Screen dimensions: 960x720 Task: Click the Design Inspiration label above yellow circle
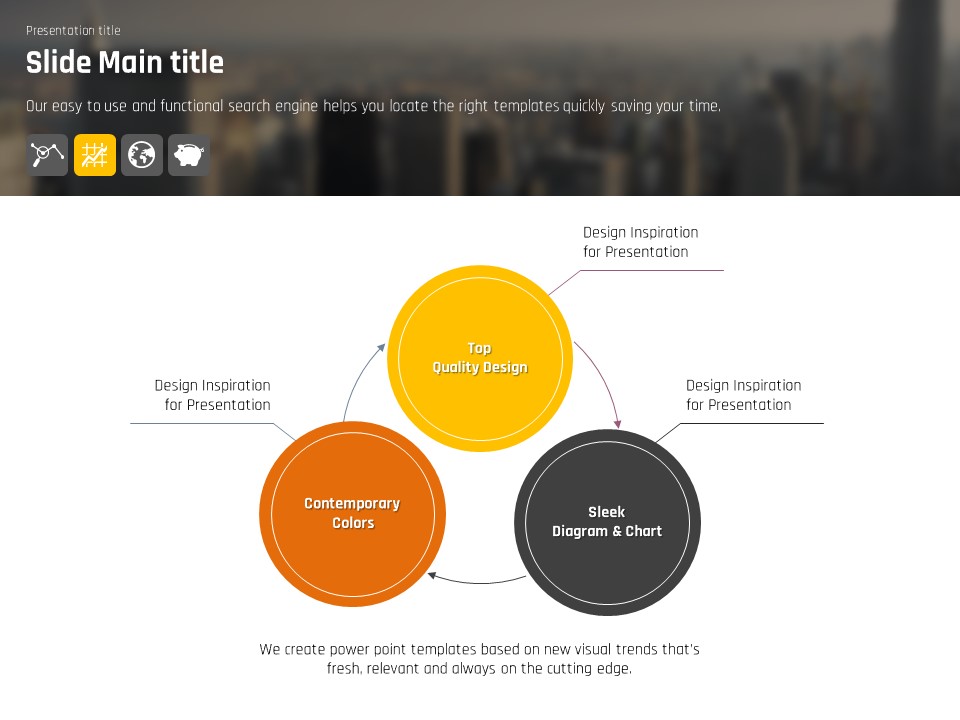tap(640, 242)
